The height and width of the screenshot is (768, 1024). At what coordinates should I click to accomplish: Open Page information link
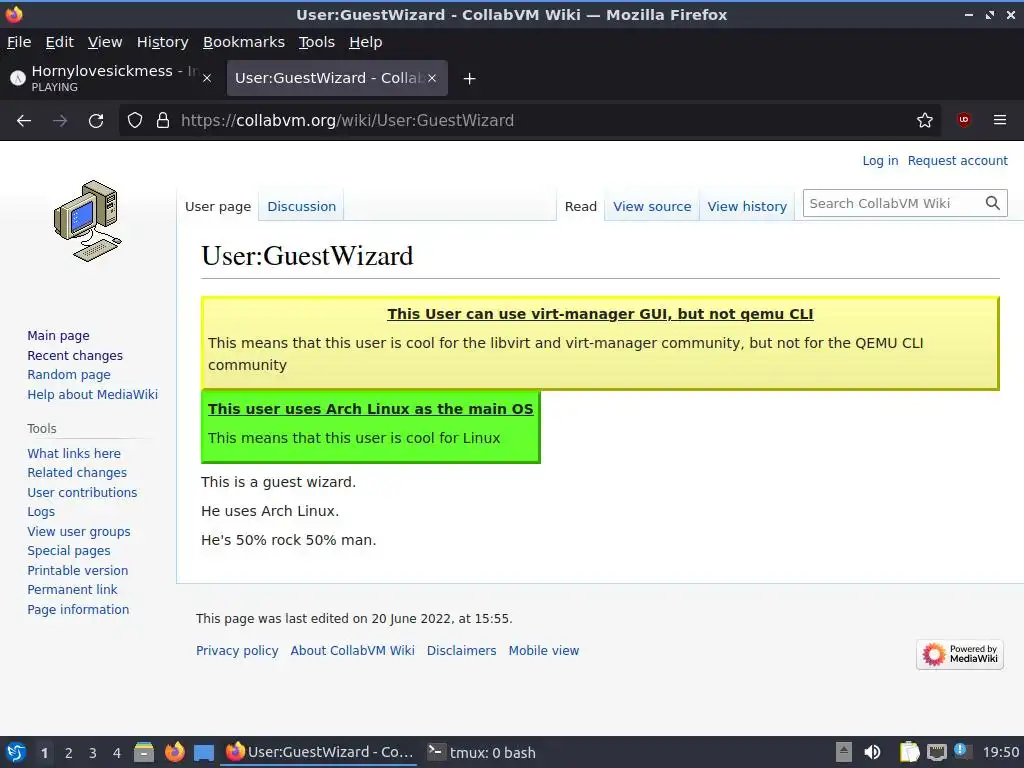click(x=78, y=609)
